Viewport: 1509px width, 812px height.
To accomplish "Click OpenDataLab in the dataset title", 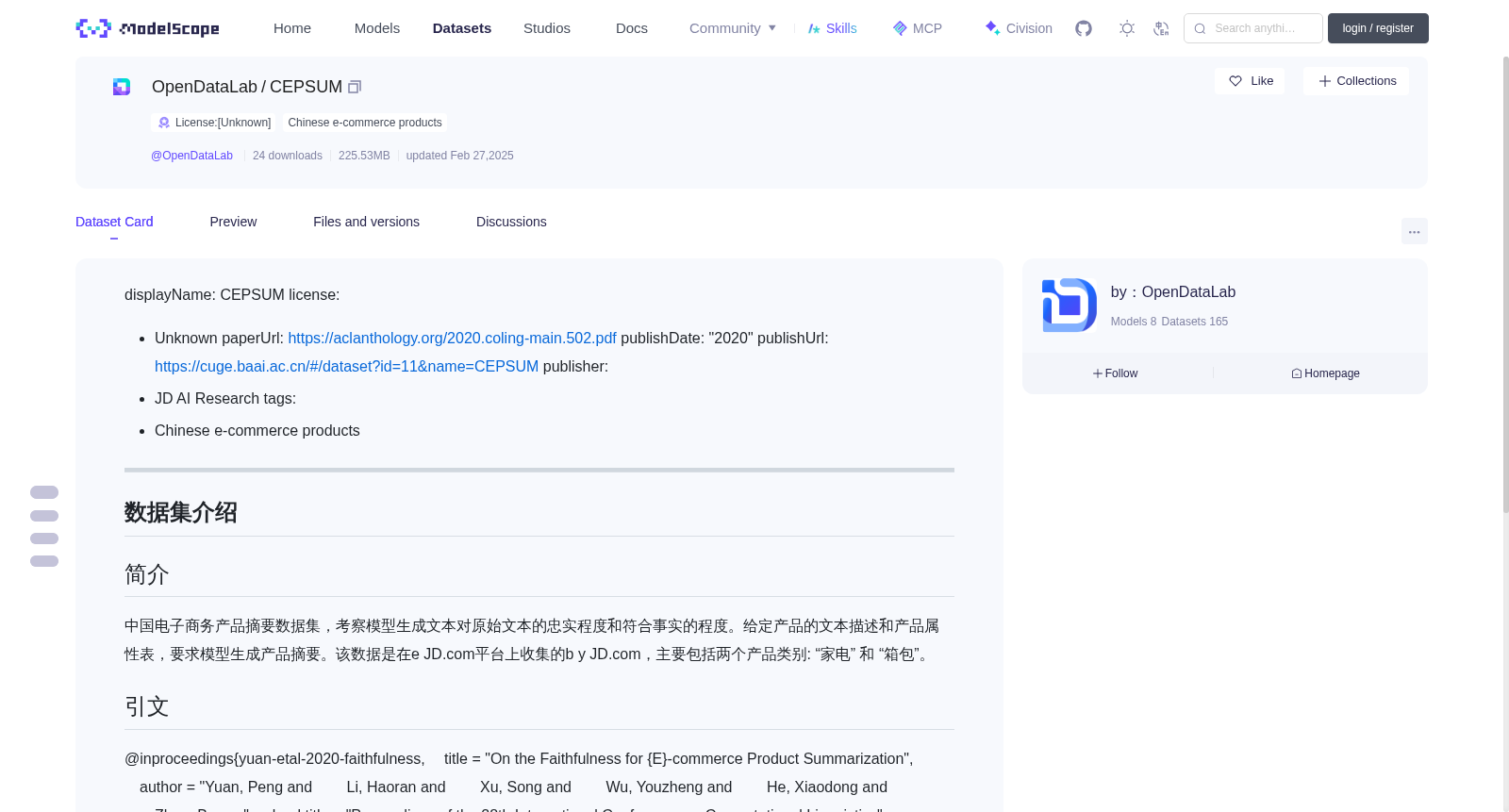I will click(204, 87).
